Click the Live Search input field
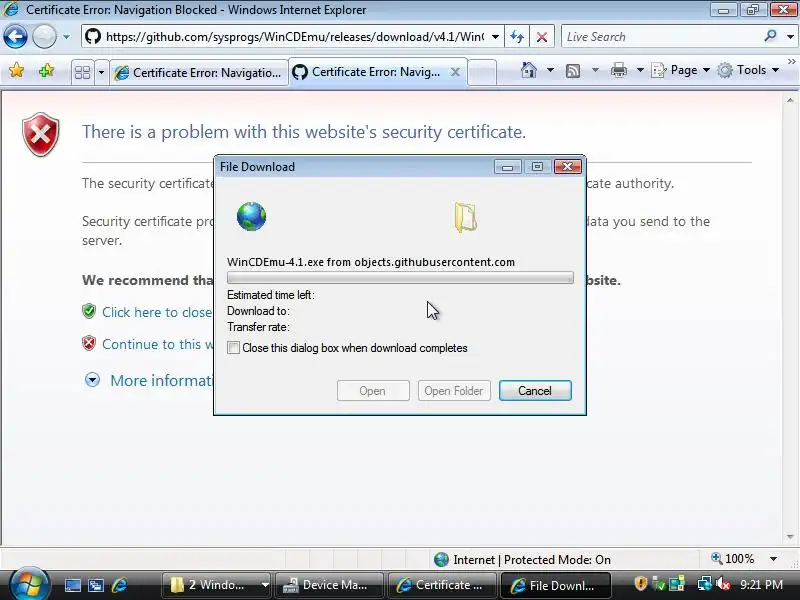This screenshot has height=600, width=800. (661, 37)
